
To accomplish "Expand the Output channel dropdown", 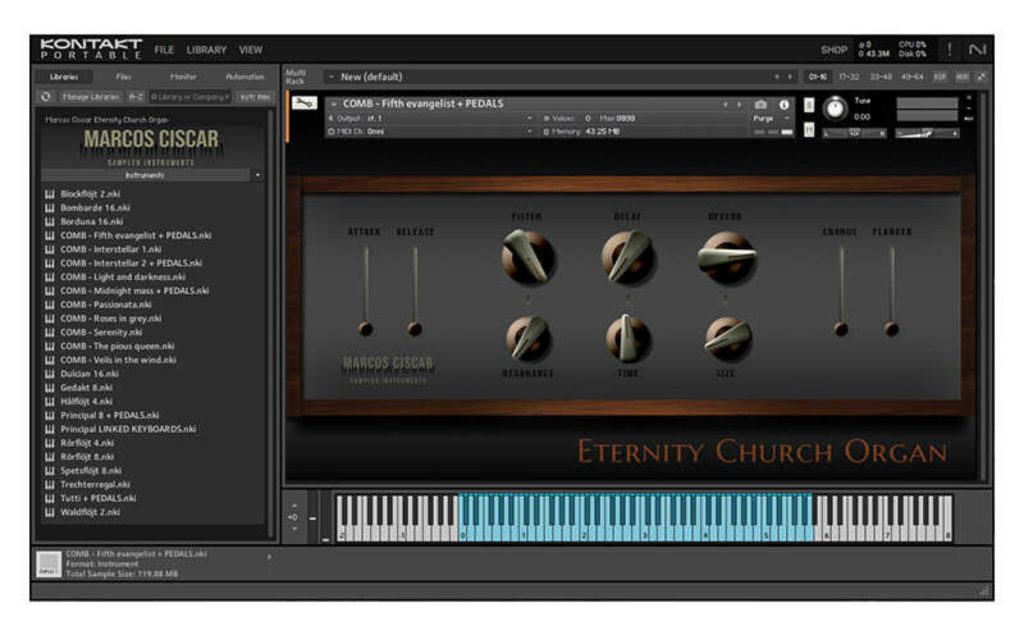I will [x=529, y=118].
